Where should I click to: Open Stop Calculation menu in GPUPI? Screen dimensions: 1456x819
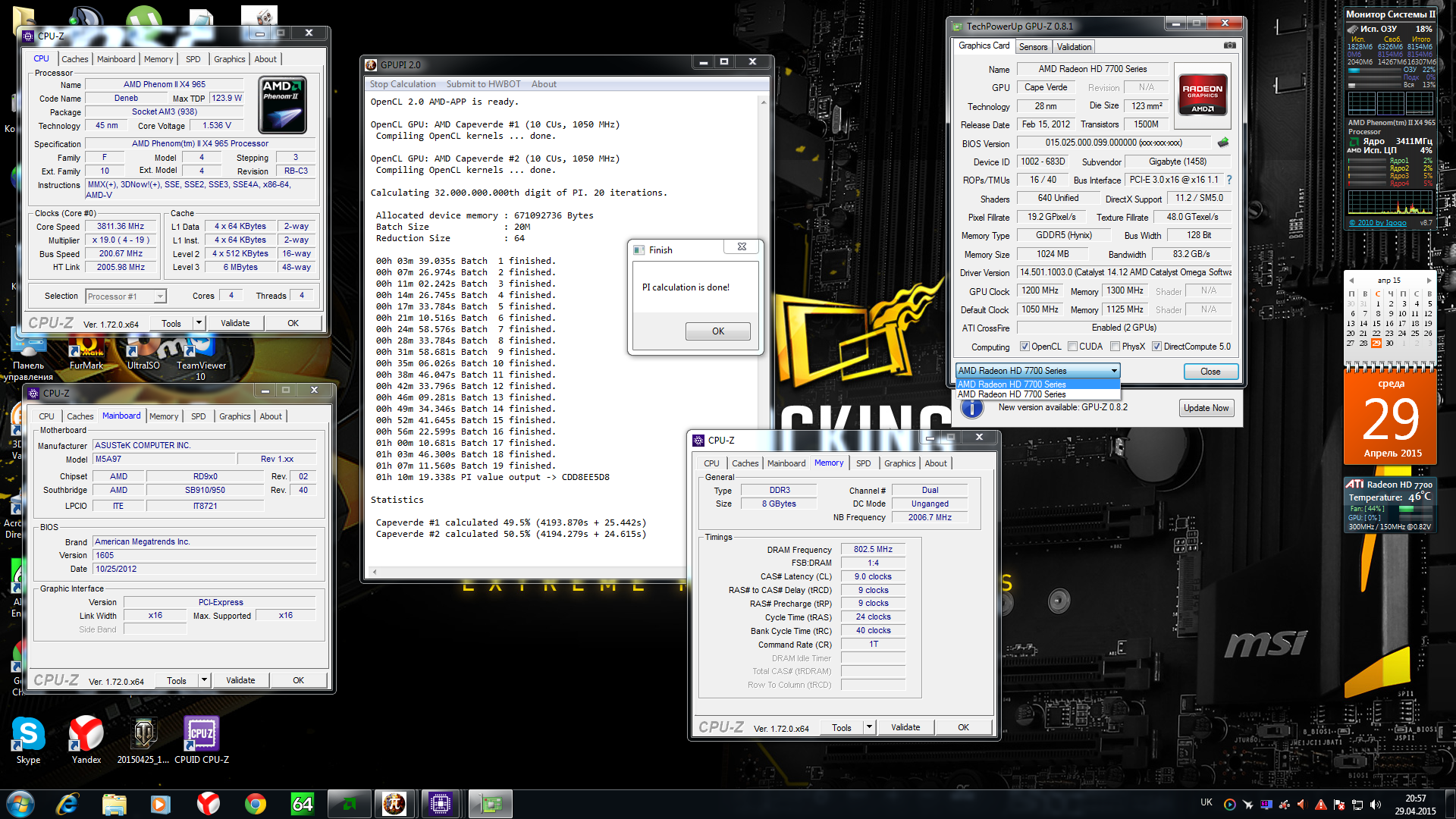[x=403, y=84]
